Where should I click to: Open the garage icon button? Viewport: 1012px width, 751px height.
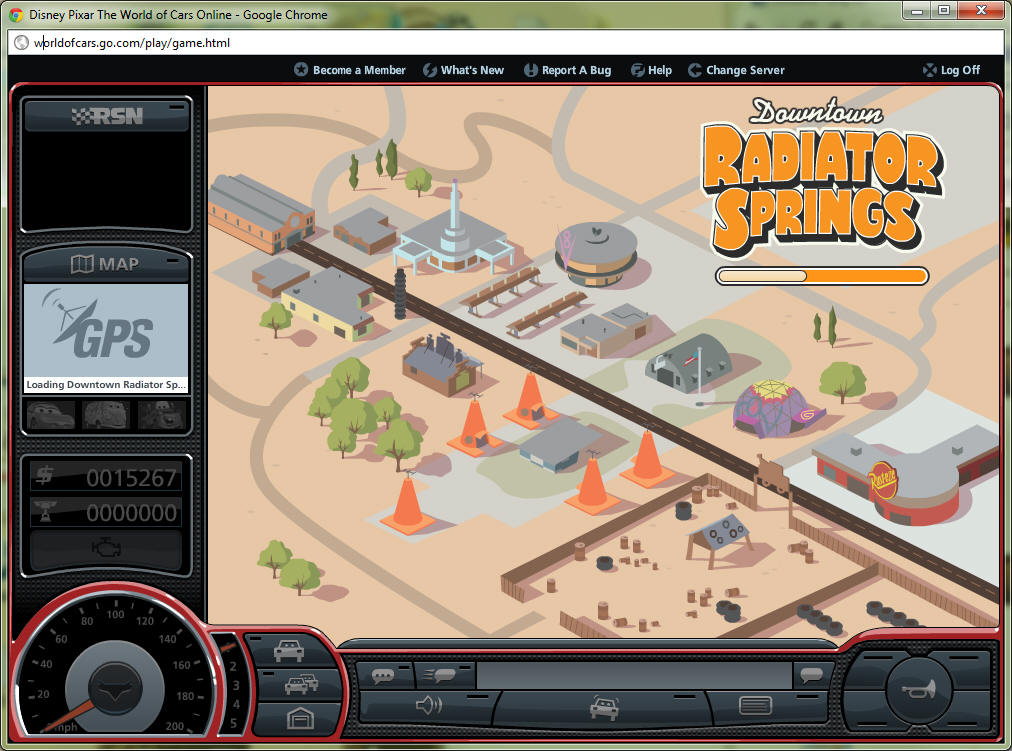pos(298,717)
